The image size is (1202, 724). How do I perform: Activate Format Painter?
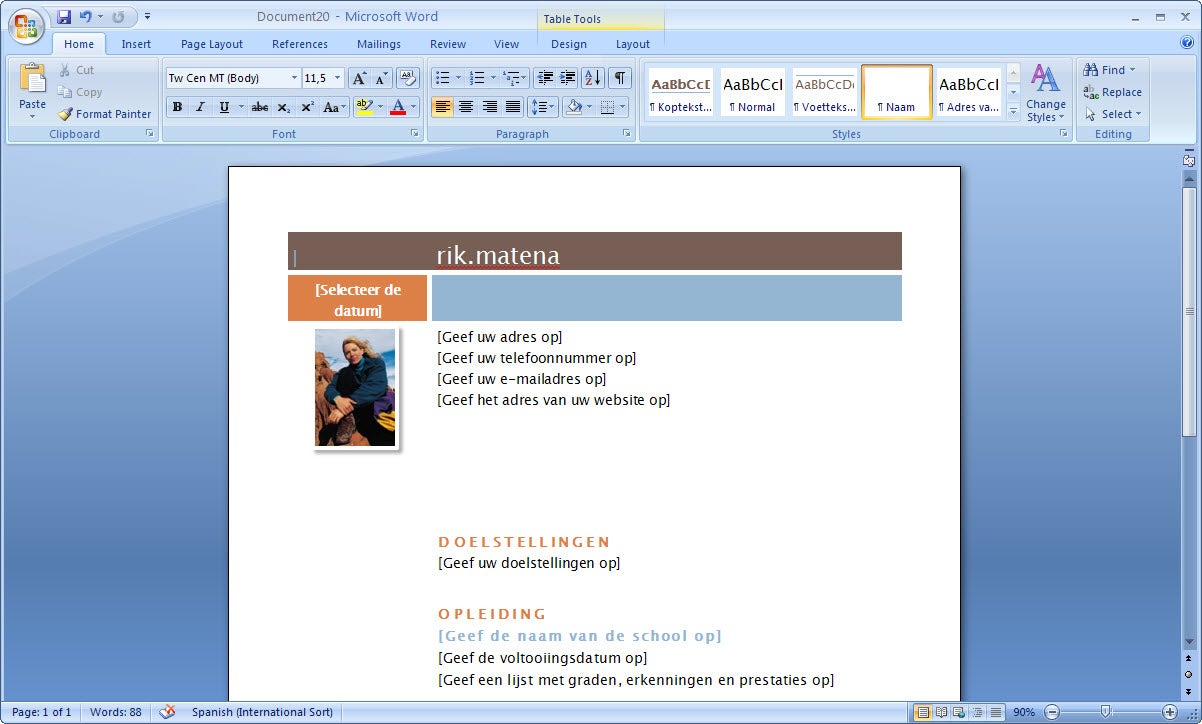tap(104, 114)
